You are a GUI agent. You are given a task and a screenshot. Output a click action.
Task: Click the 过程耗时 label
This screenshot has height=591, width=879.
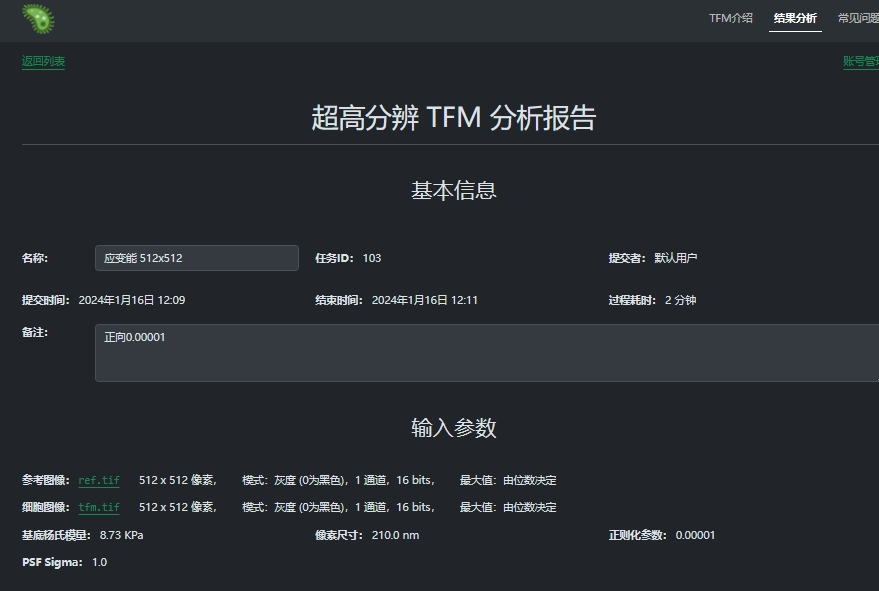pos(632,300)
